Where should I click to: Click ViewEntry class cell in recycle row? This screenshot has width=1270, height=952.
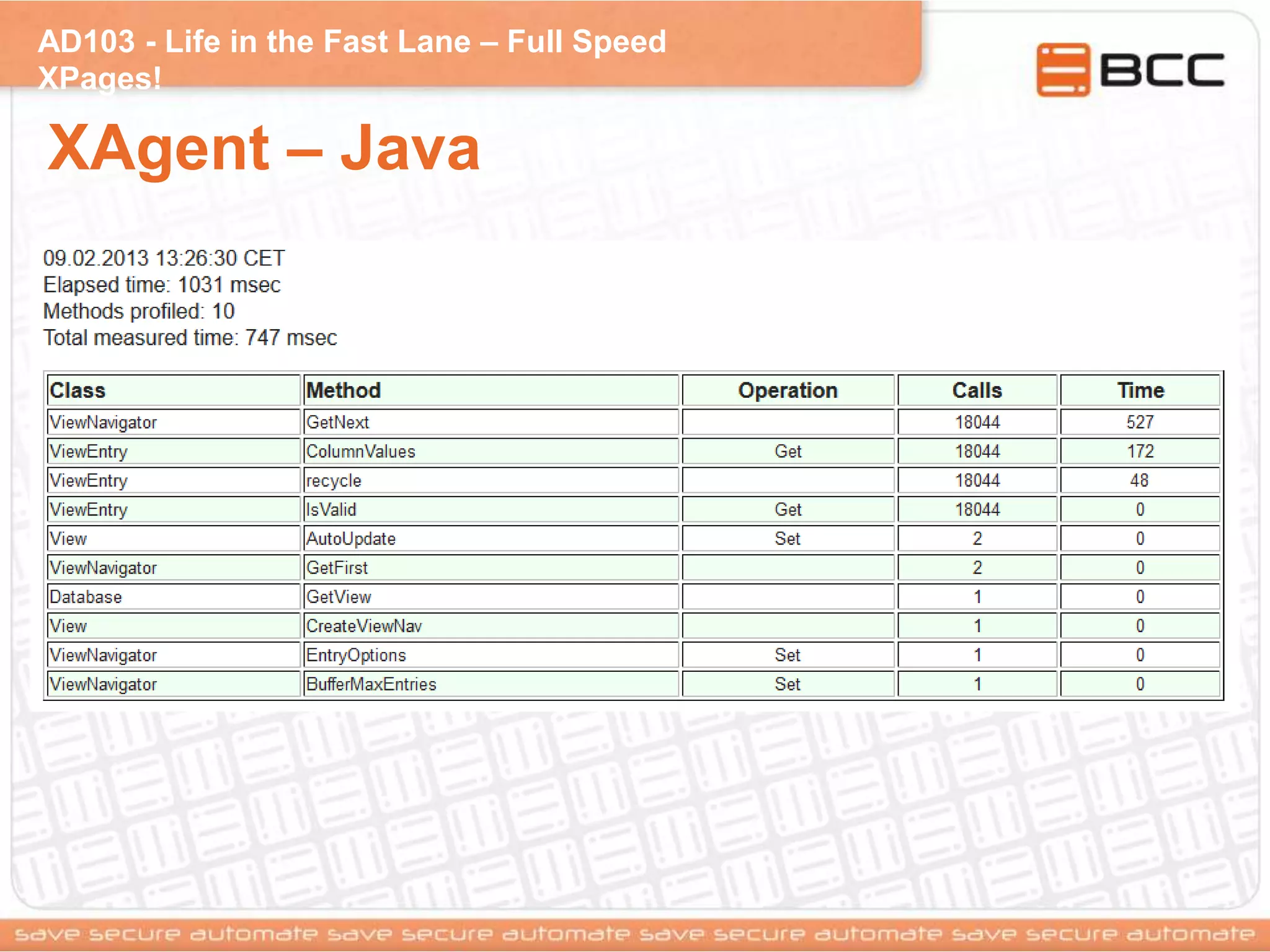[x=174, y=480]
